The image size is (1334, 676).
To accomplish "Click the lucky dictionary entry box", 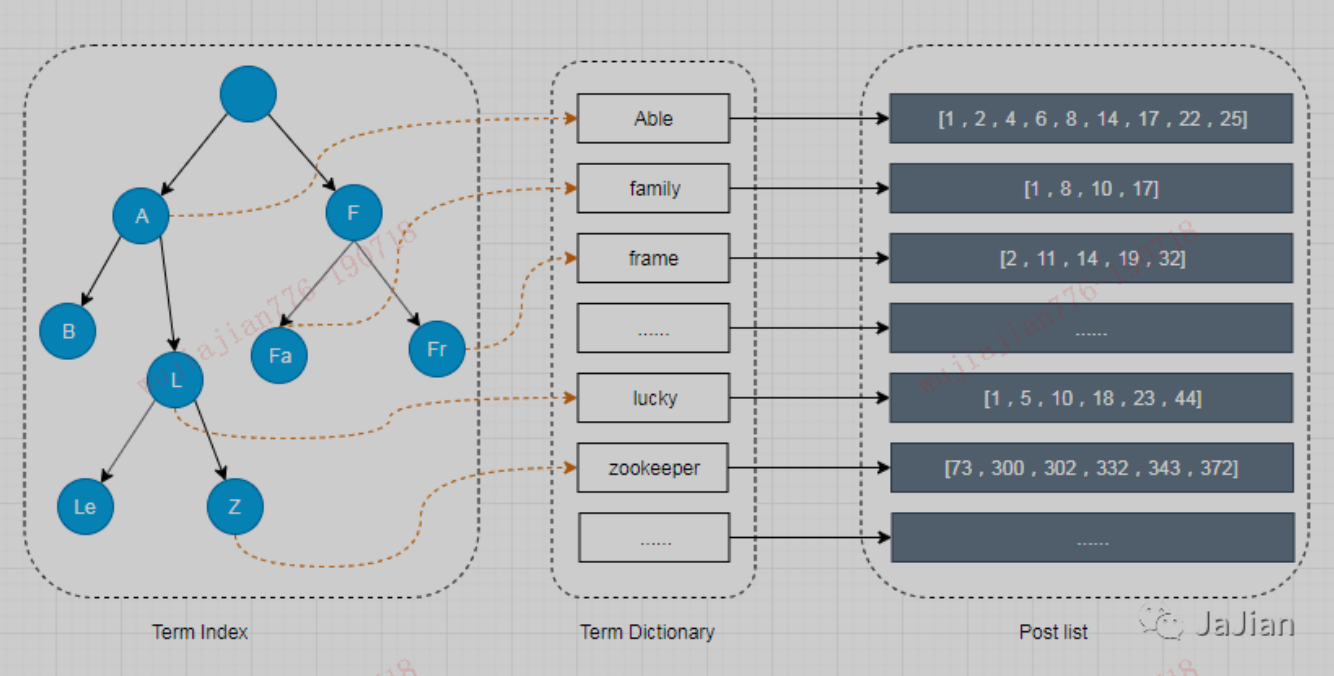I will [x=654, y=398].
